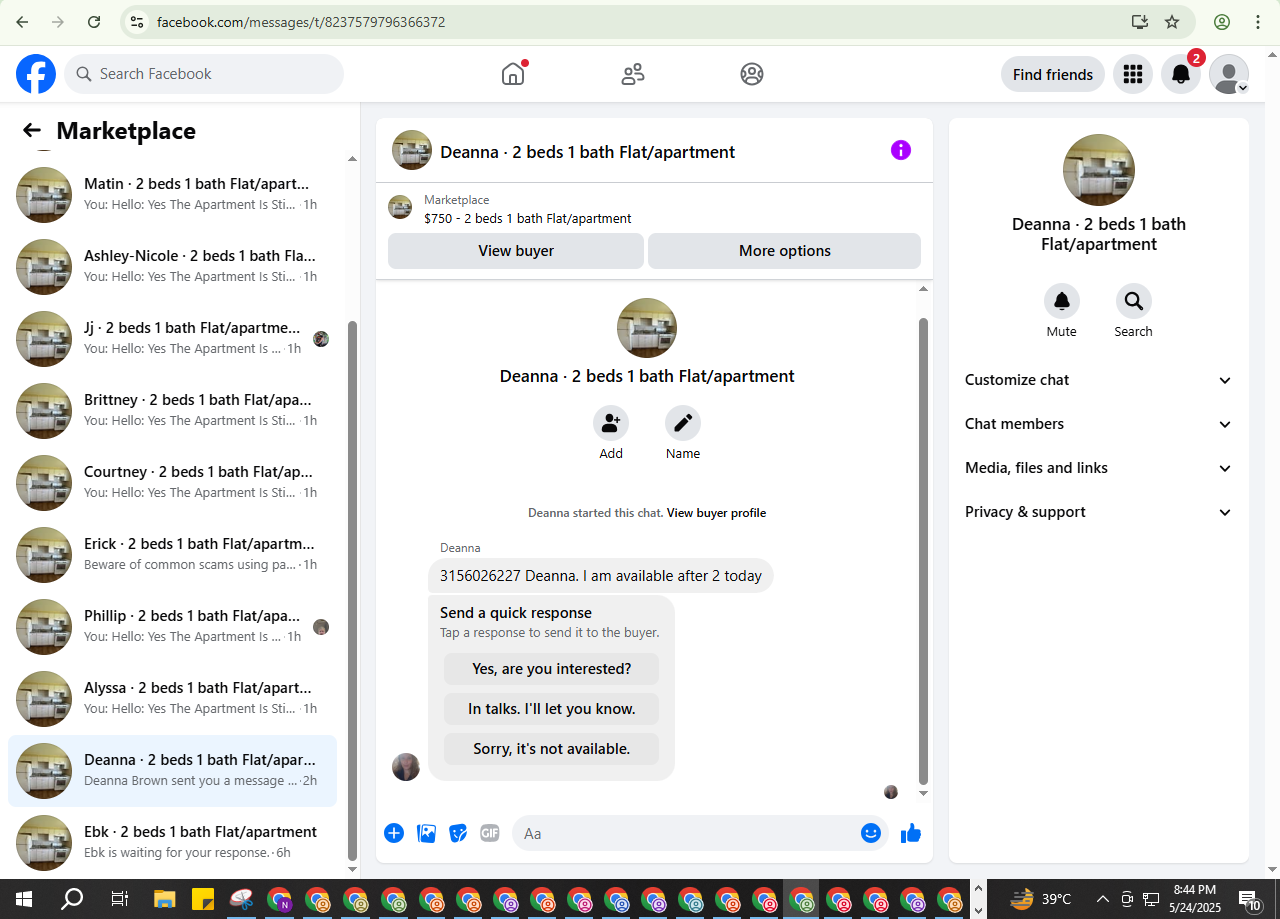Open the Matin conversation
Viewport: 1280px width, 919px height.
click(172, 195)
